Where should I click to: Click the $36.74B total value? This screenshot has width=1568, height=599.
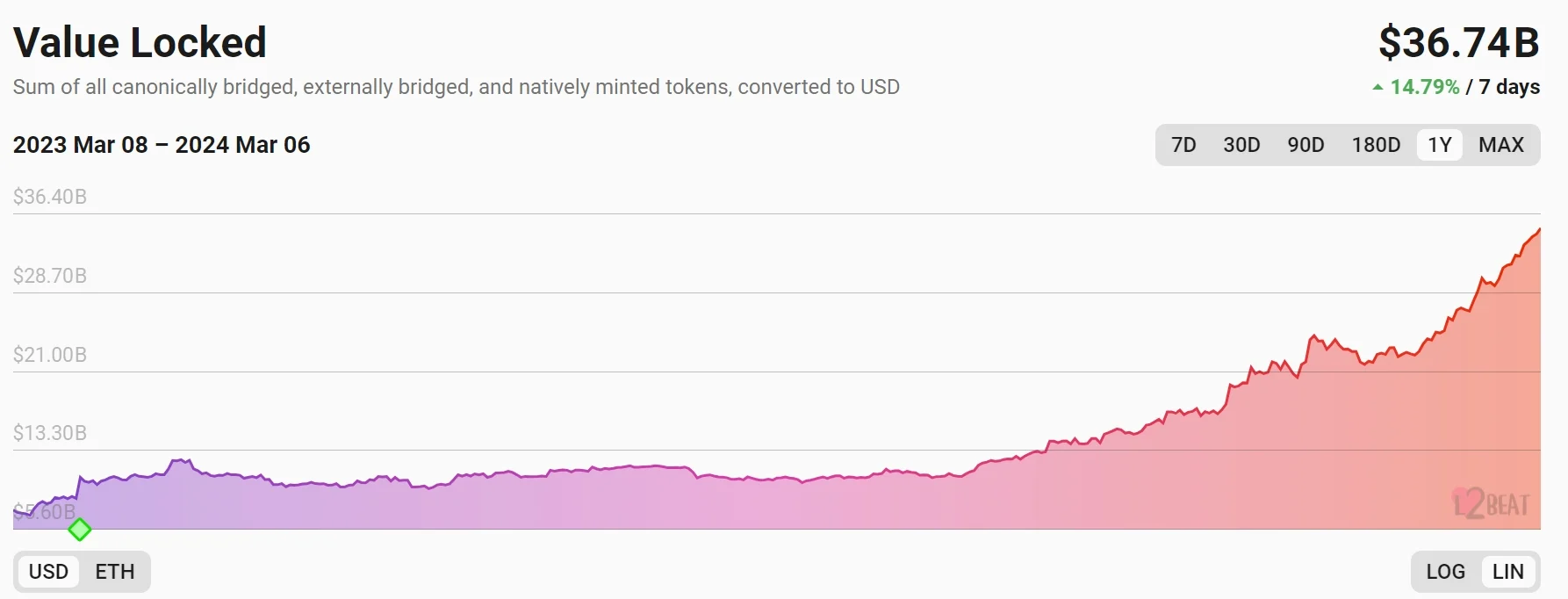coord(1458,42)
